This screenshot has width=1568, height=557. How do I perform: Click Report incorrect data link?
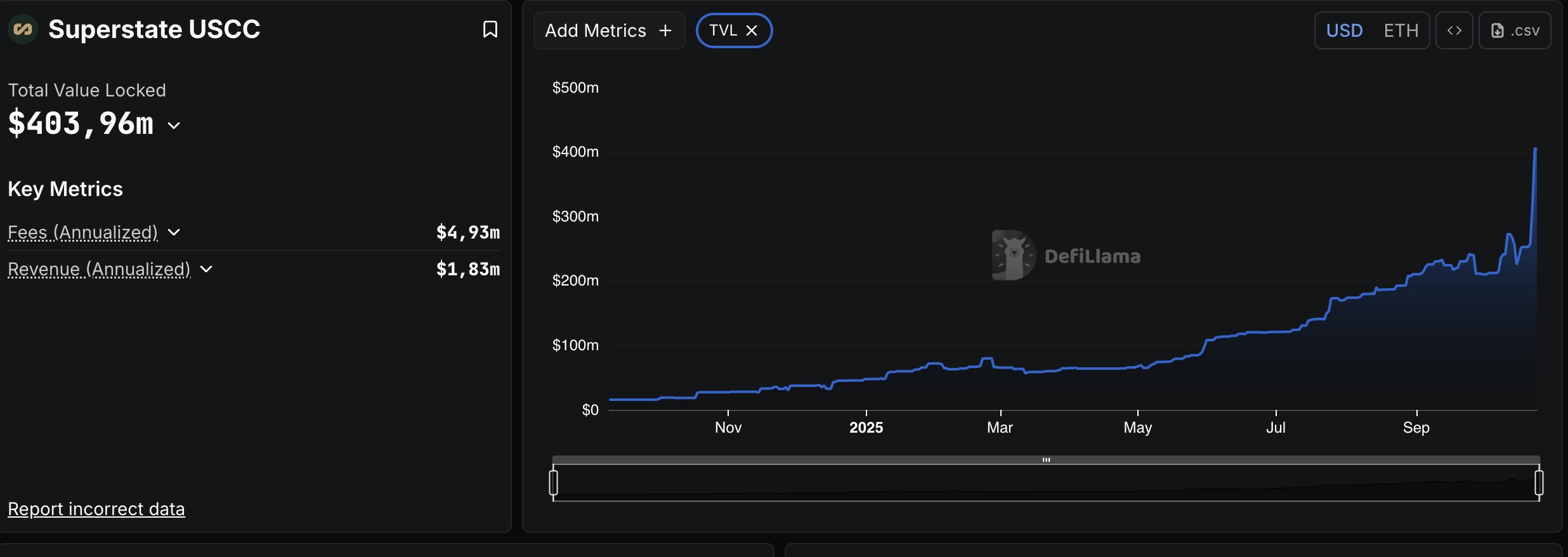pyautogui.click(x=96, y=509)
